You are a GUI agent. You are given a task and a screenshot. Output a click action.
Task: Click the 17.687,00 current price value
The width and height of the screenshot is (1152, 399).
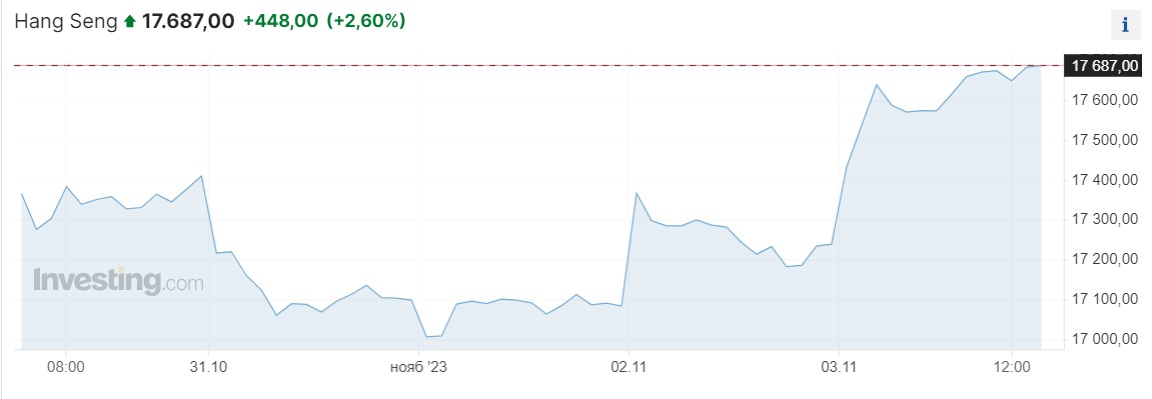click(188, 21)
